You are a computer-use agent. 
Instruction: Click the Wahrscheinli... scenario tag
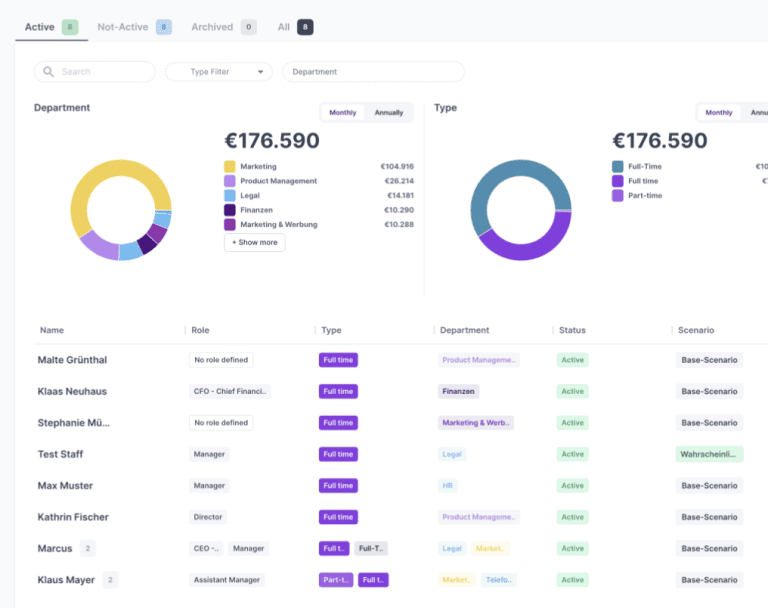click(709, 454)
